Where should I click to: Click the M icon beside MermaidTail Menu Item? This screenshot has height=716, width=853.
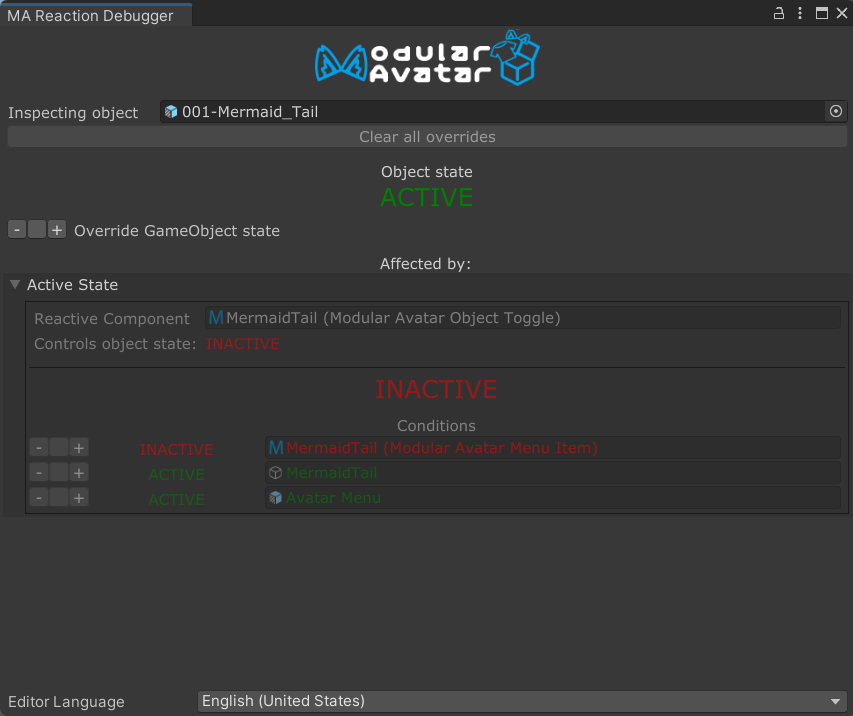pos(276,448)
